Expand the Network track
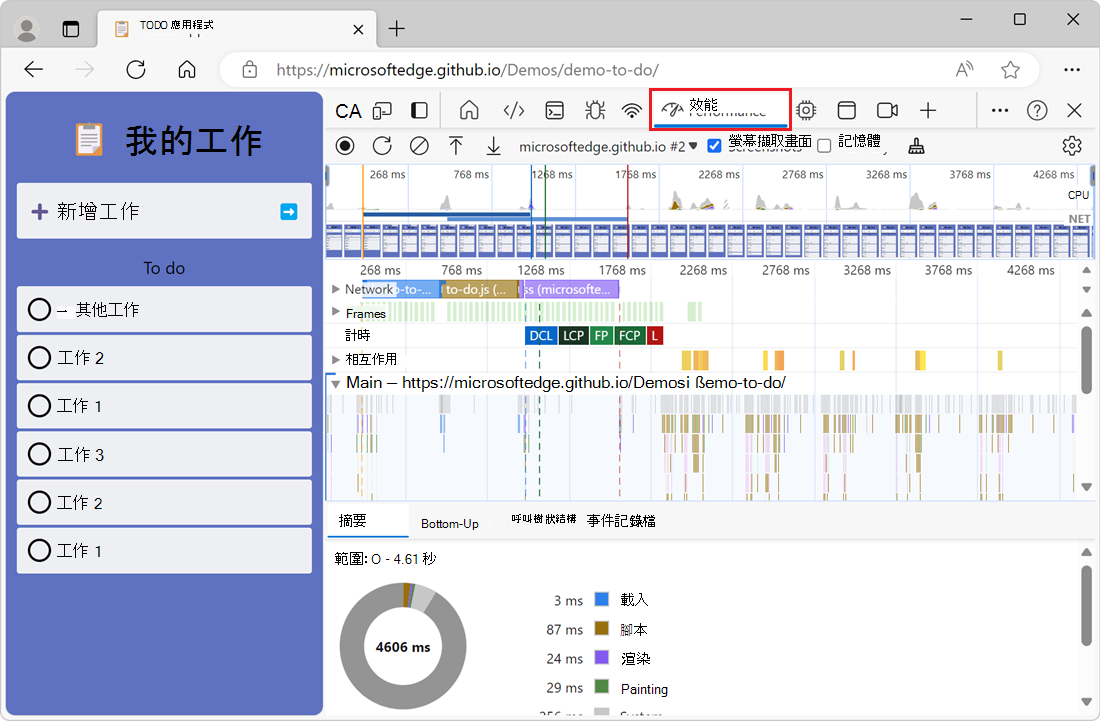1100x721 pixels. (x=336, y=289)
